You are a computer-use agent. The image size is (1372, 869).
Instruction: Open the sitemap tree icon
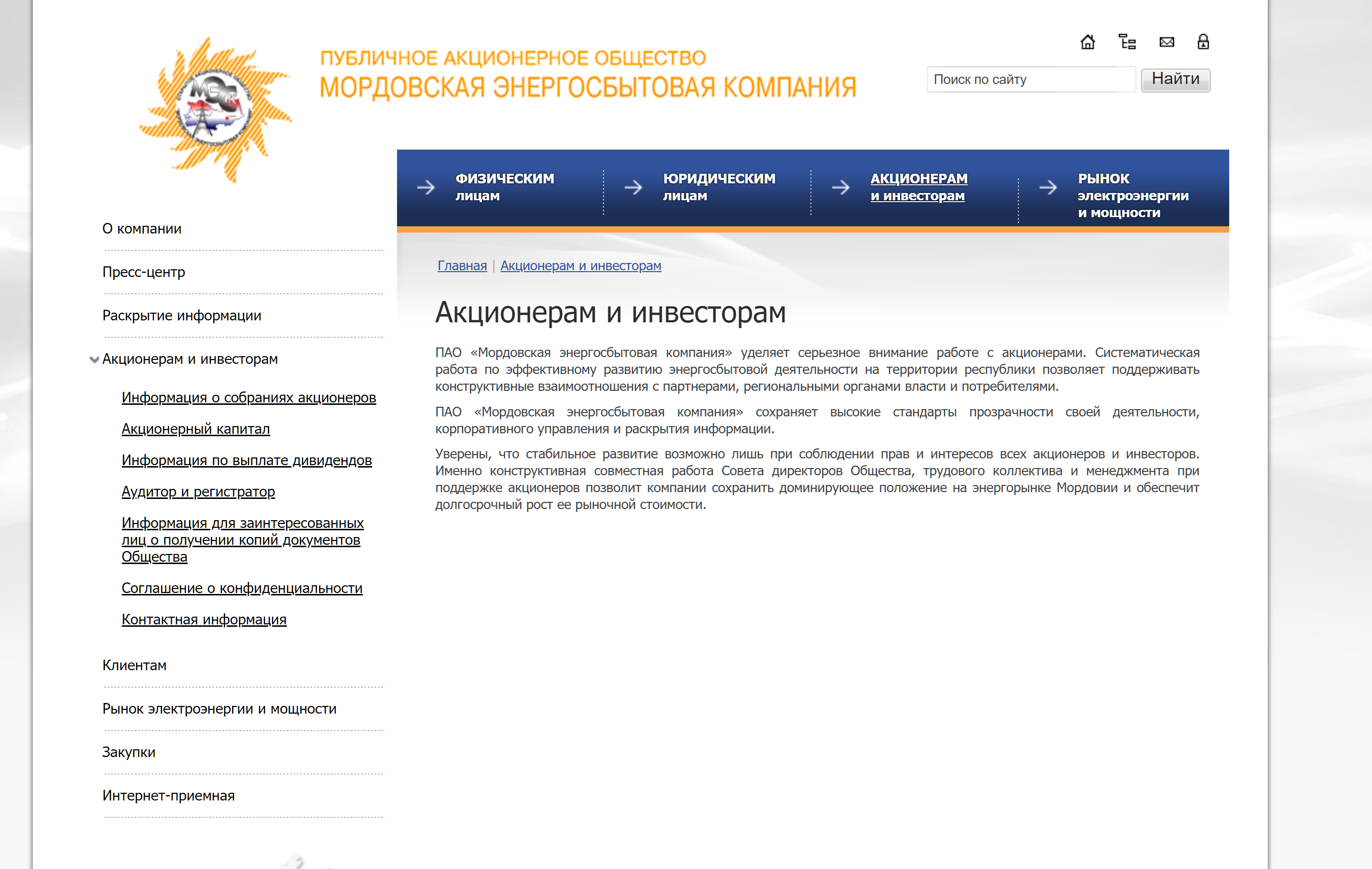[1127, 42]
